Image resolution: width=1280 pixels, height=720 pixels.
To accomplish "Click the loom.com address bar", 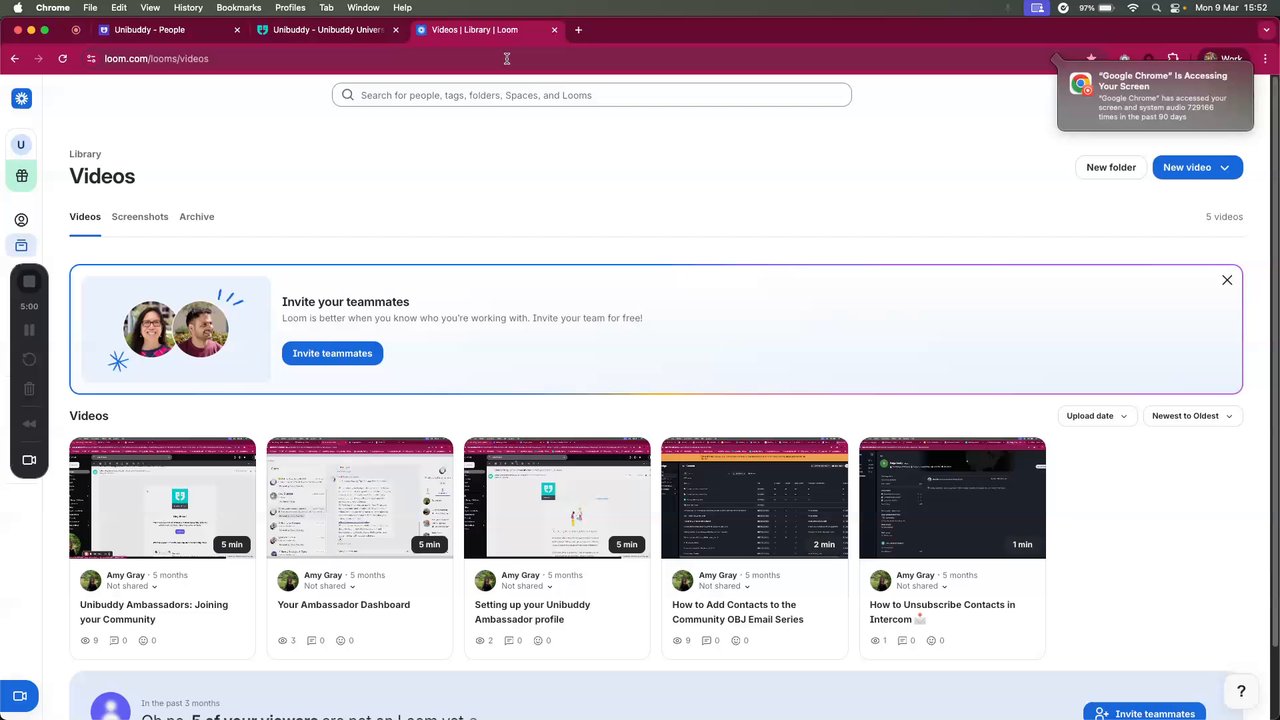I will (x=560, y=59).
